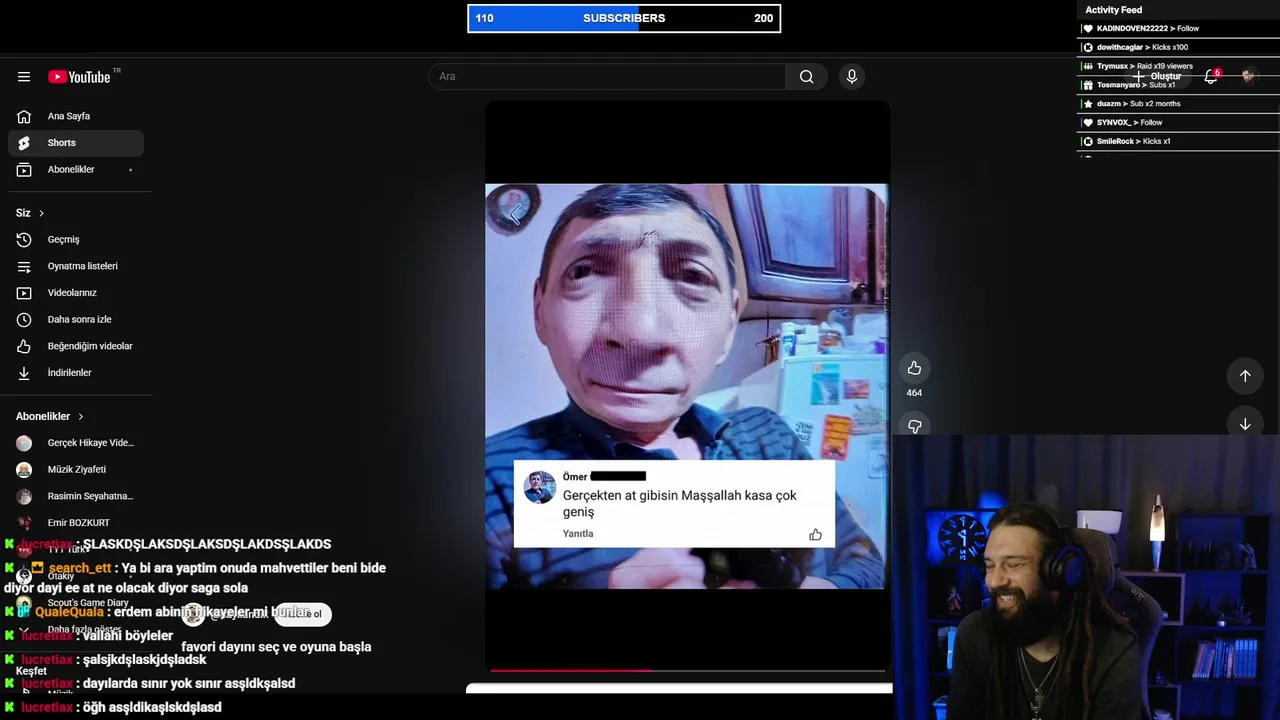The height and width of the screenshot is (720, 1280).
Task: Click KADINDOVEN22222 follow entry in Activity Feed
Action: point(1179,29)
